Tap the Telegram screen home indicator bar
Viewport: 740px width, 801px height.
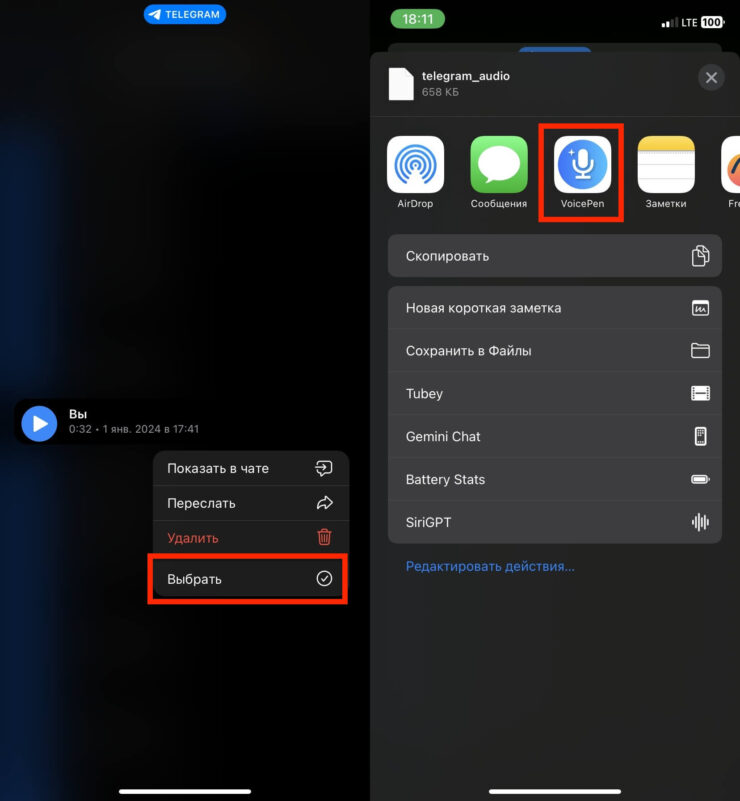pos(185,791)
